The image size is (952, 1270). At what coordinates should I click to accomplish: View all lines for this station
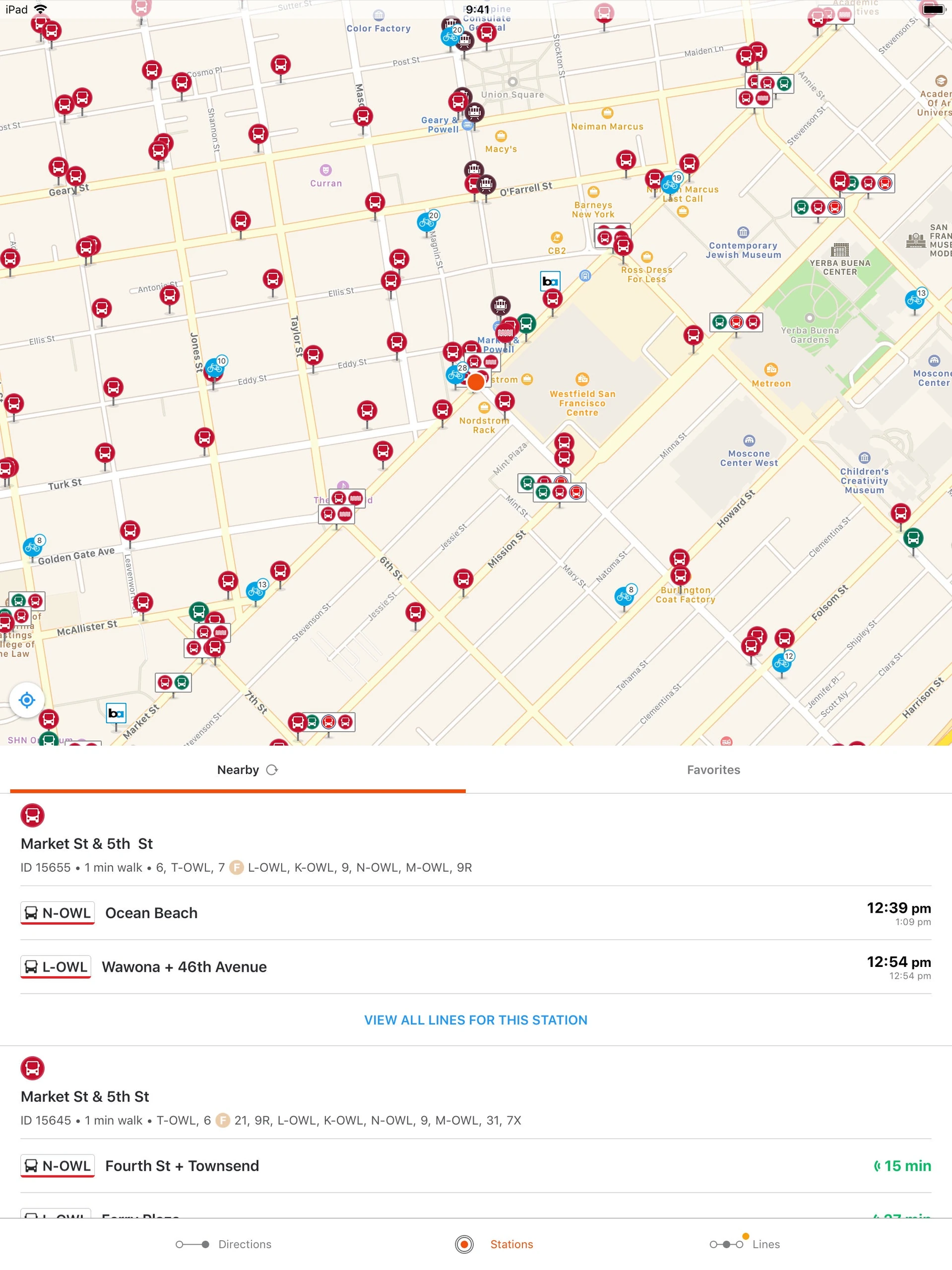point(475,1019)
